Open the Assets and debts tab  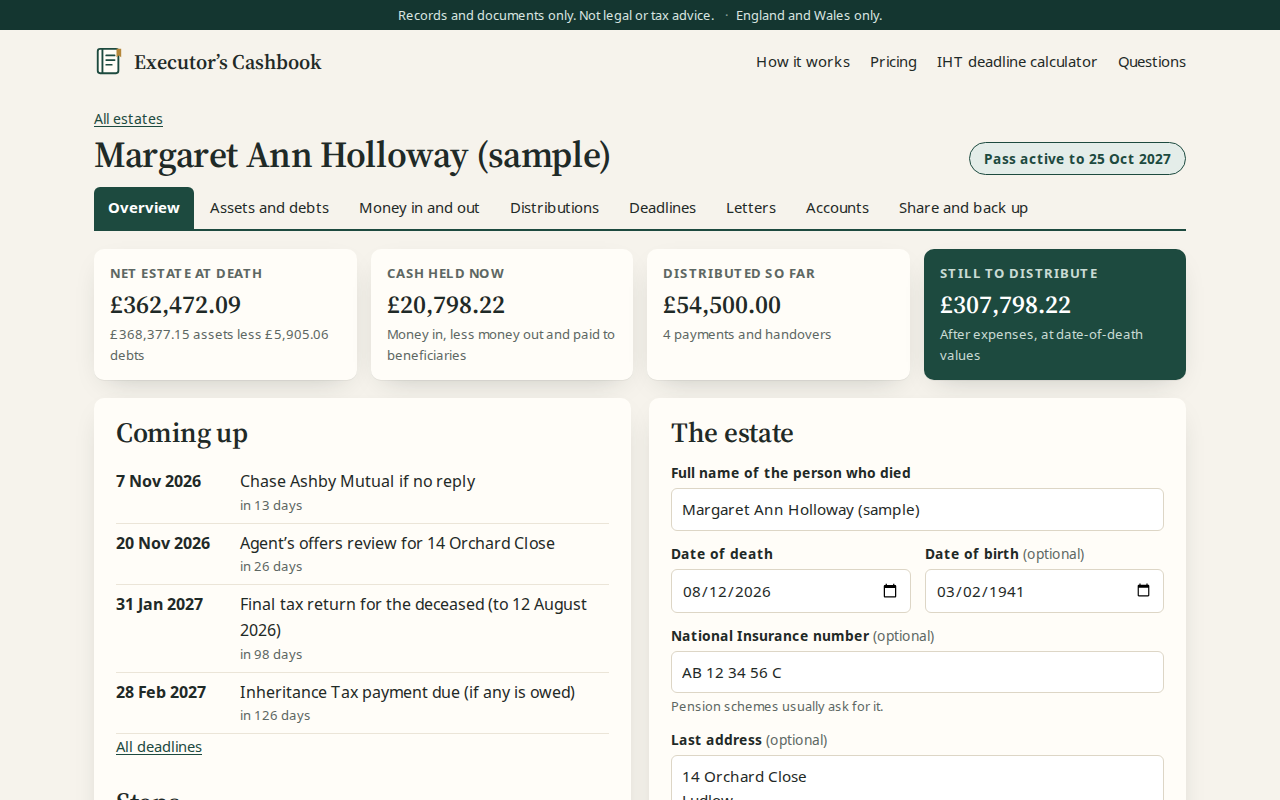coord(269,208)
